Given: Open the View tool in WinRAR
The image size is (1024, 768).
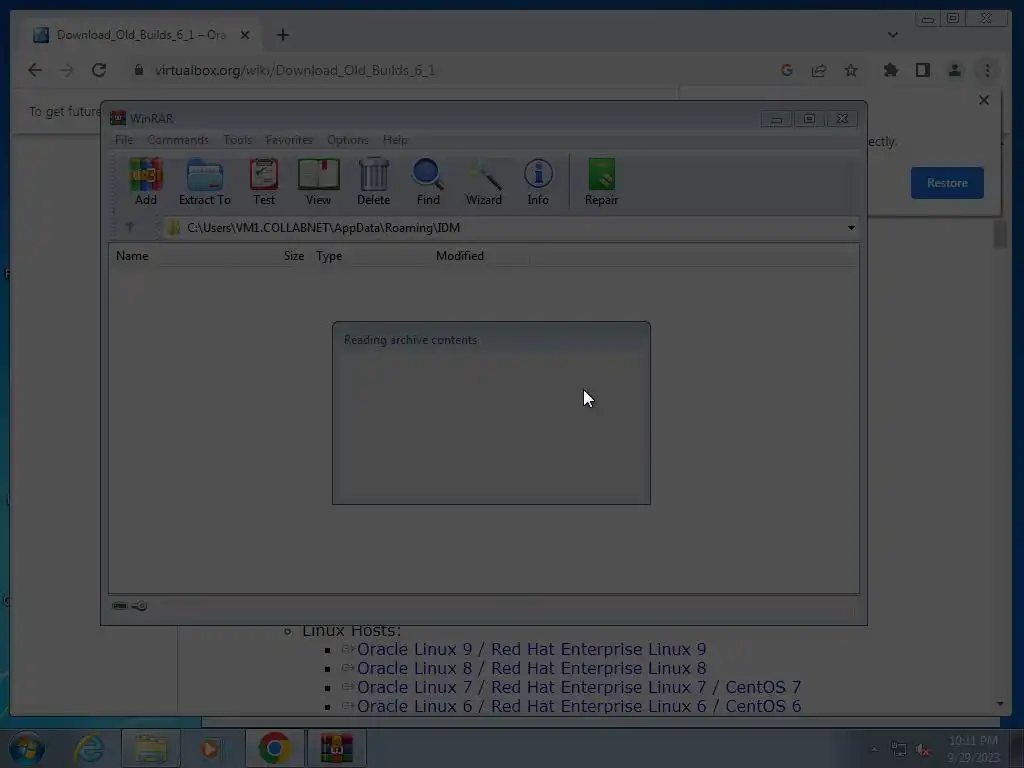Looking at the screenshot, I should [x=318, y=182].
